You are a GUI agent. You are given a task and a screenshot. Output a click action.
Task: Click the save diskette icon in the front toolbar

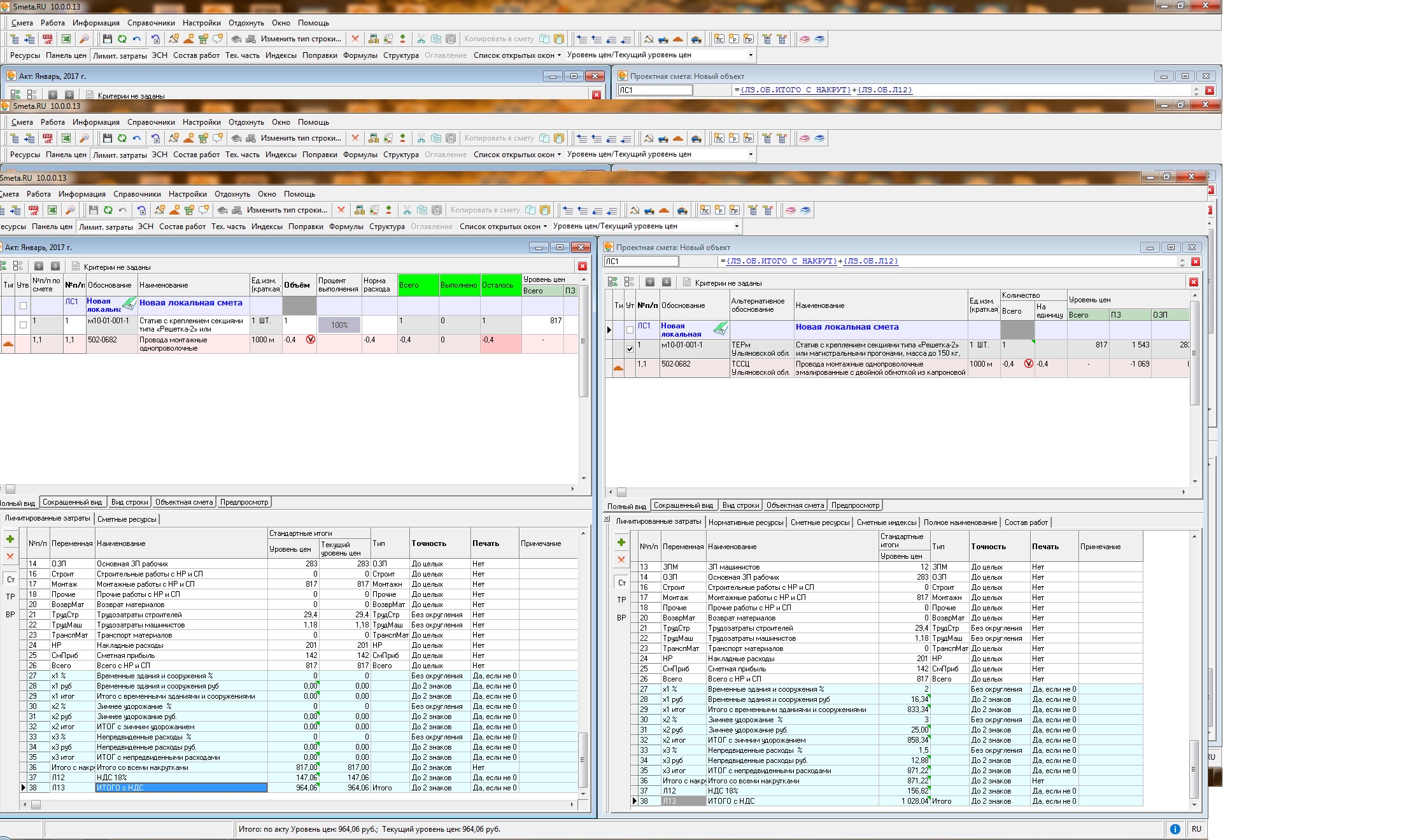coord(94,210)
